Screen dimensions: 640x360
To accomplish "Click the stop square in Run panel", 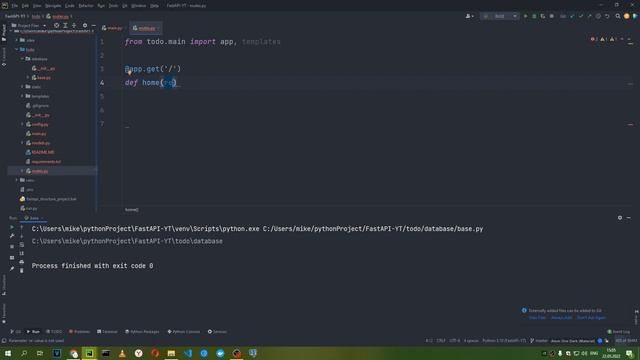I will pos(12,247).
